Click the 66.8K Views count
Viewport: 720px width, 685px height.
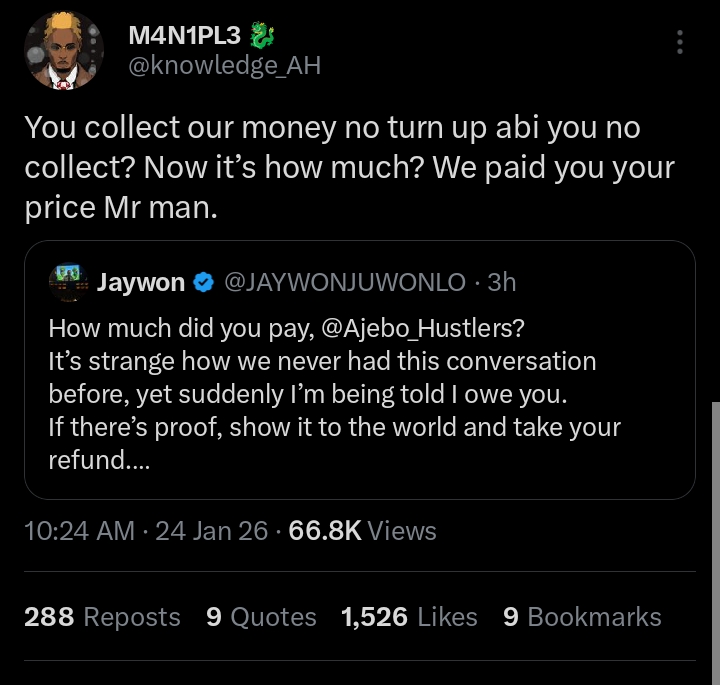(362, 530)
